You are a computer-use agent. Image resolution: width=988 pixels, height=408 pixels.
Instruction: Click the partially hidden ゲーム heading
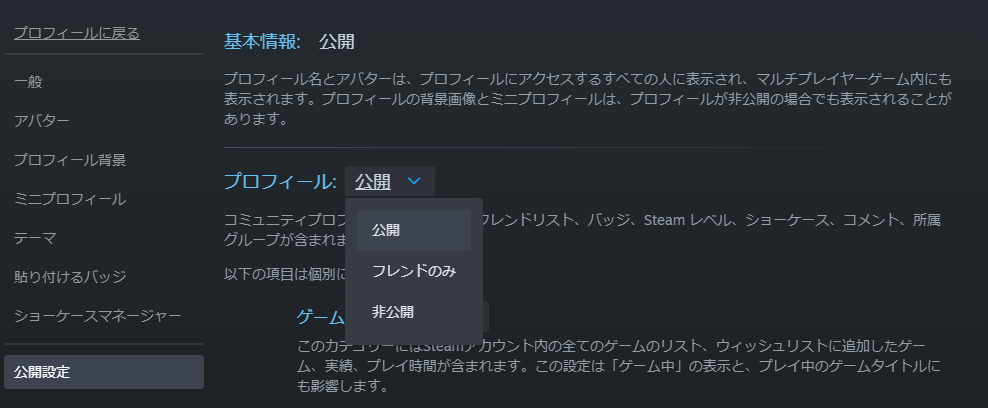320,317
